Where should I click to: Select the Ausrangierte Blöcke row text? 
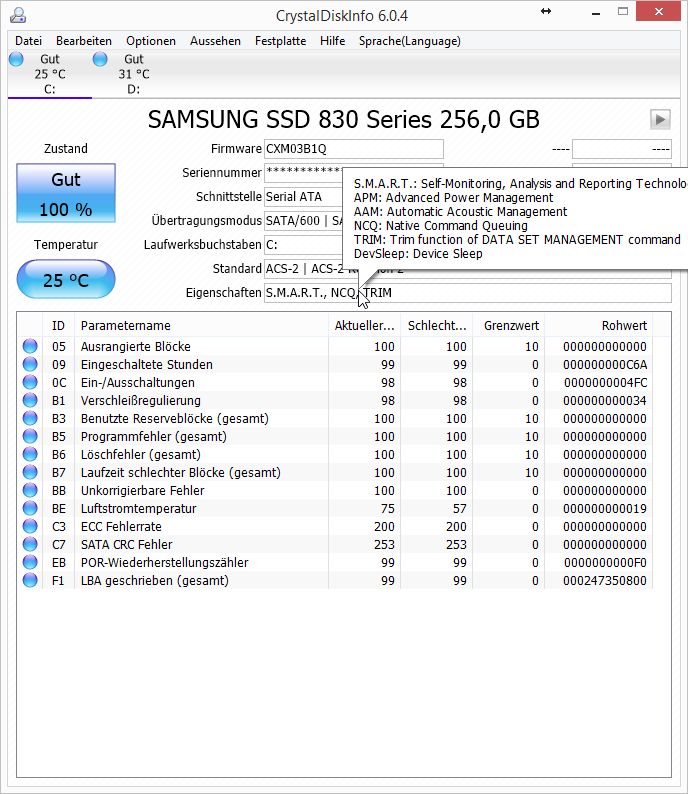tap(136, 347)
